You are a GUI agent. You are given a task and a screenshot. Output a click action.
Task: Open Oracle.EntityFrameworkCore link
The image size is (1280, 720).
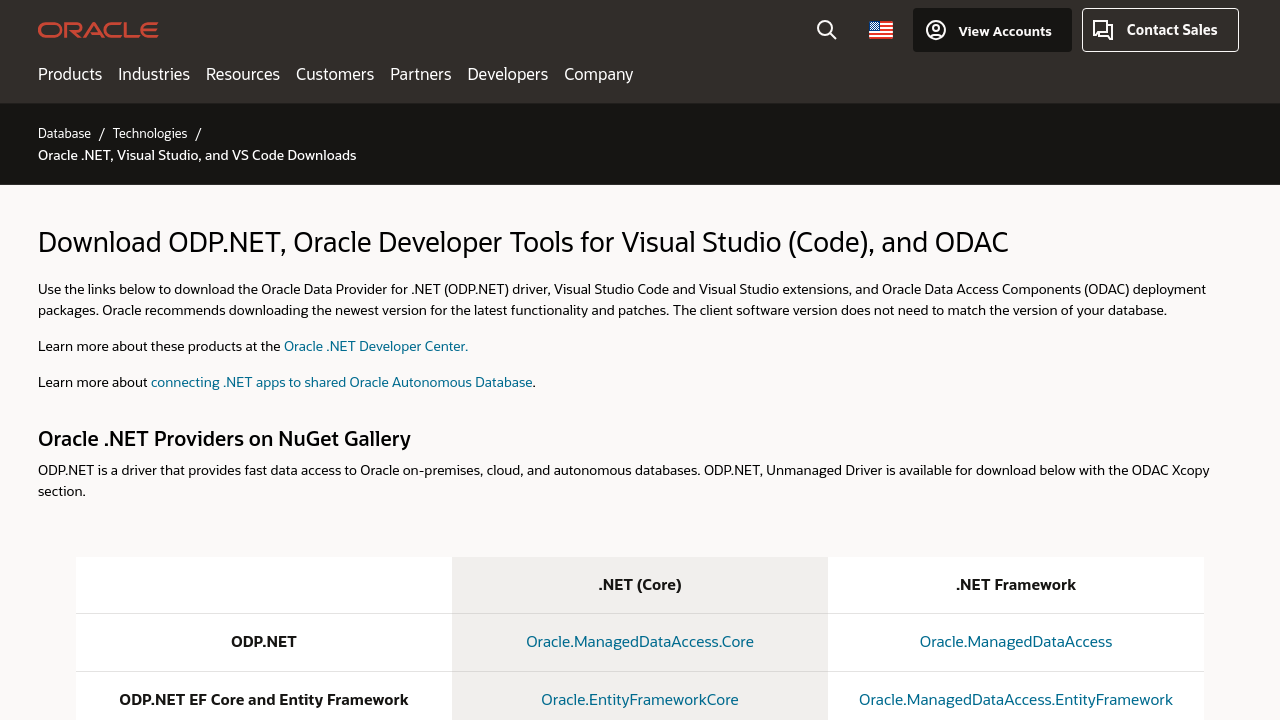[640, 700]
